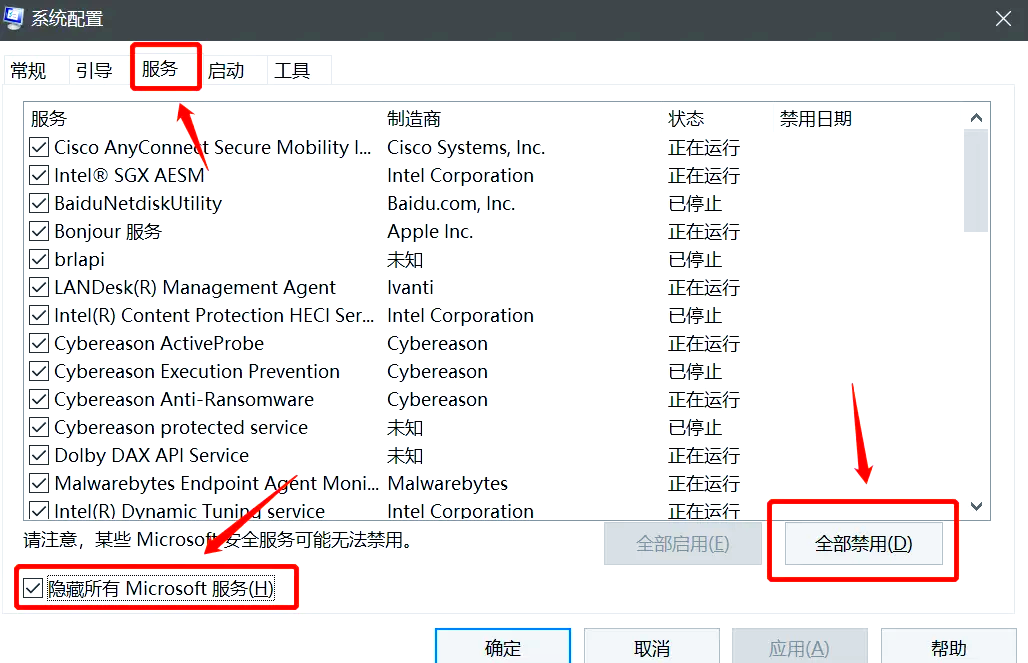This screenshot has height=663, width=1028.
Task: Sort by the 禁用日期 column header
Action: point(816,119)
